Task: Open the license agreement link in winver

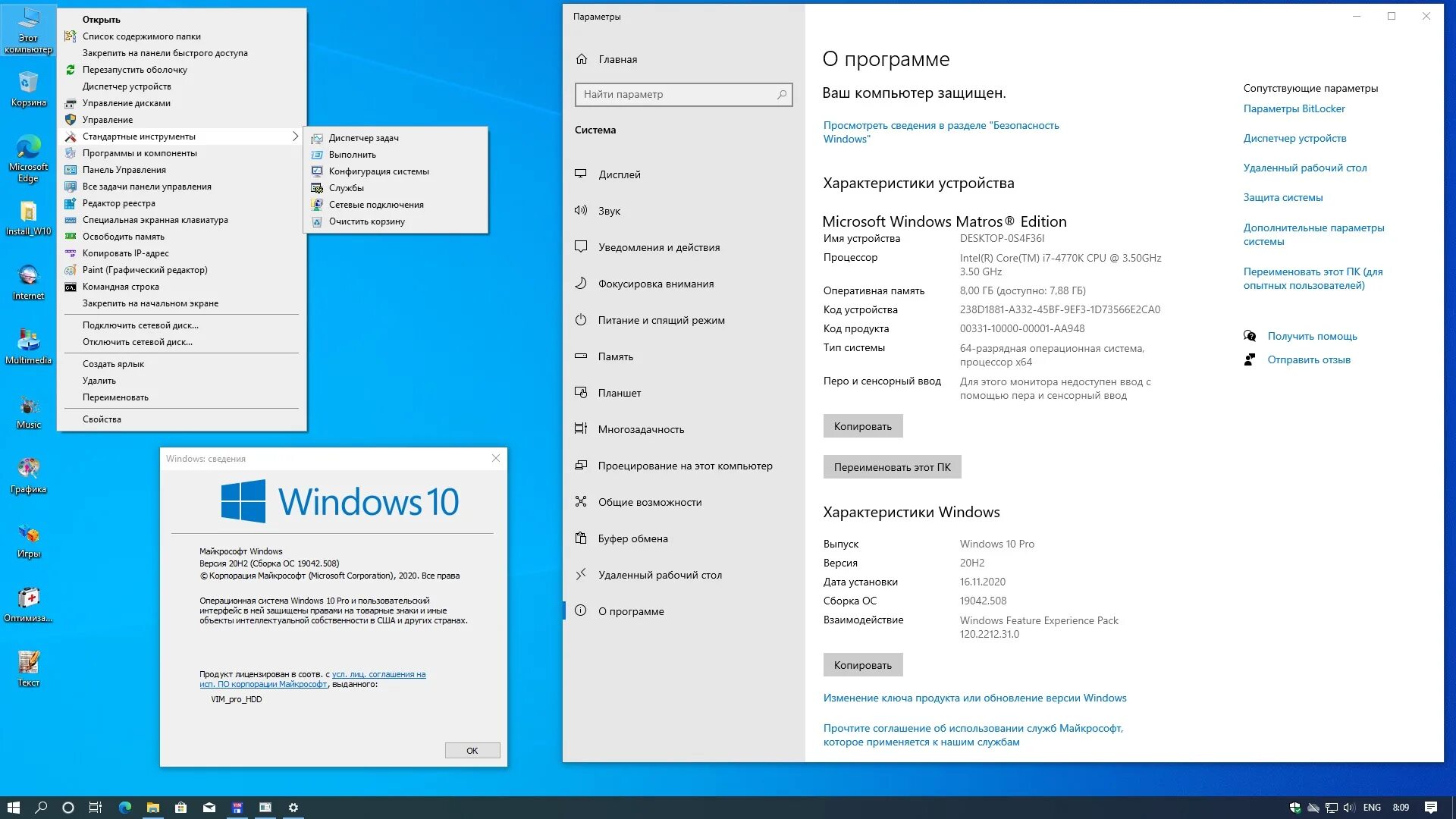Action: tap(312, 679)
